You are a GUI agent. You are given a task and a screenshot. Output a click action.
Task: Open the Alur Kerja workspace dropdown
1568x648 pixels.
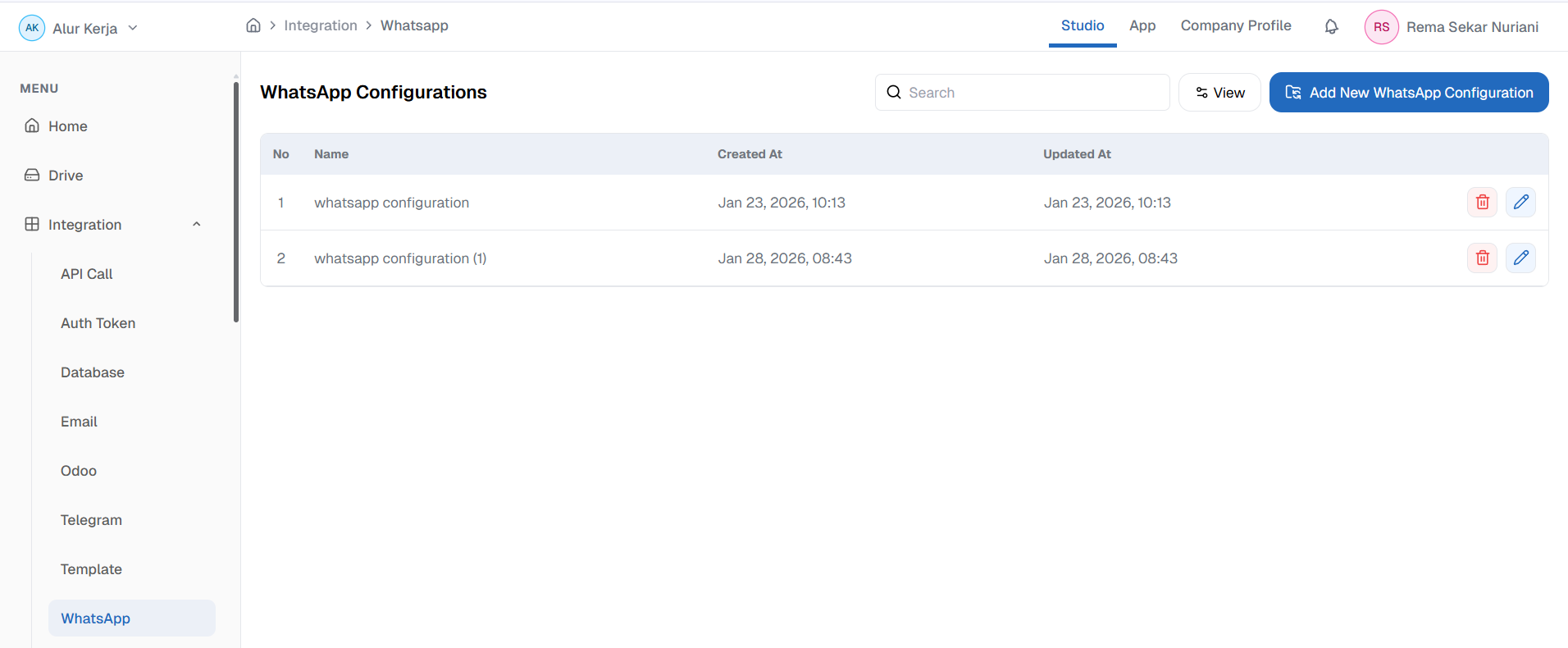(132, 28)
